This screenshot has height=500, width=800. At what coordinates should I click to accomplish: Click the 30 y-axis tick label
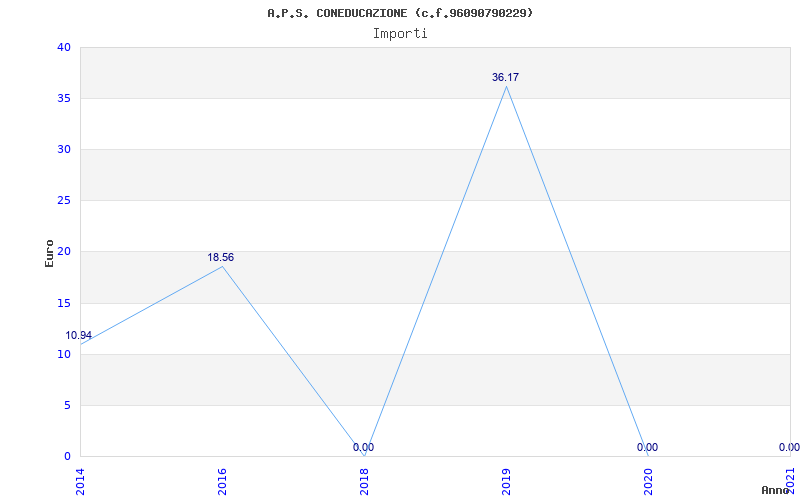coord(64,149)
